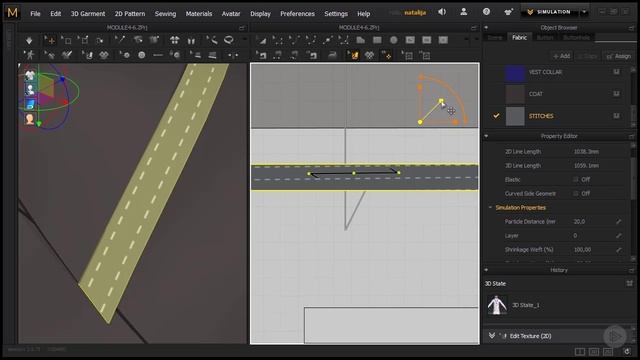The height and width of the screenshot is (360, 640).
Task: Click the avatar pose figure icon
Action: click(29, 55)
